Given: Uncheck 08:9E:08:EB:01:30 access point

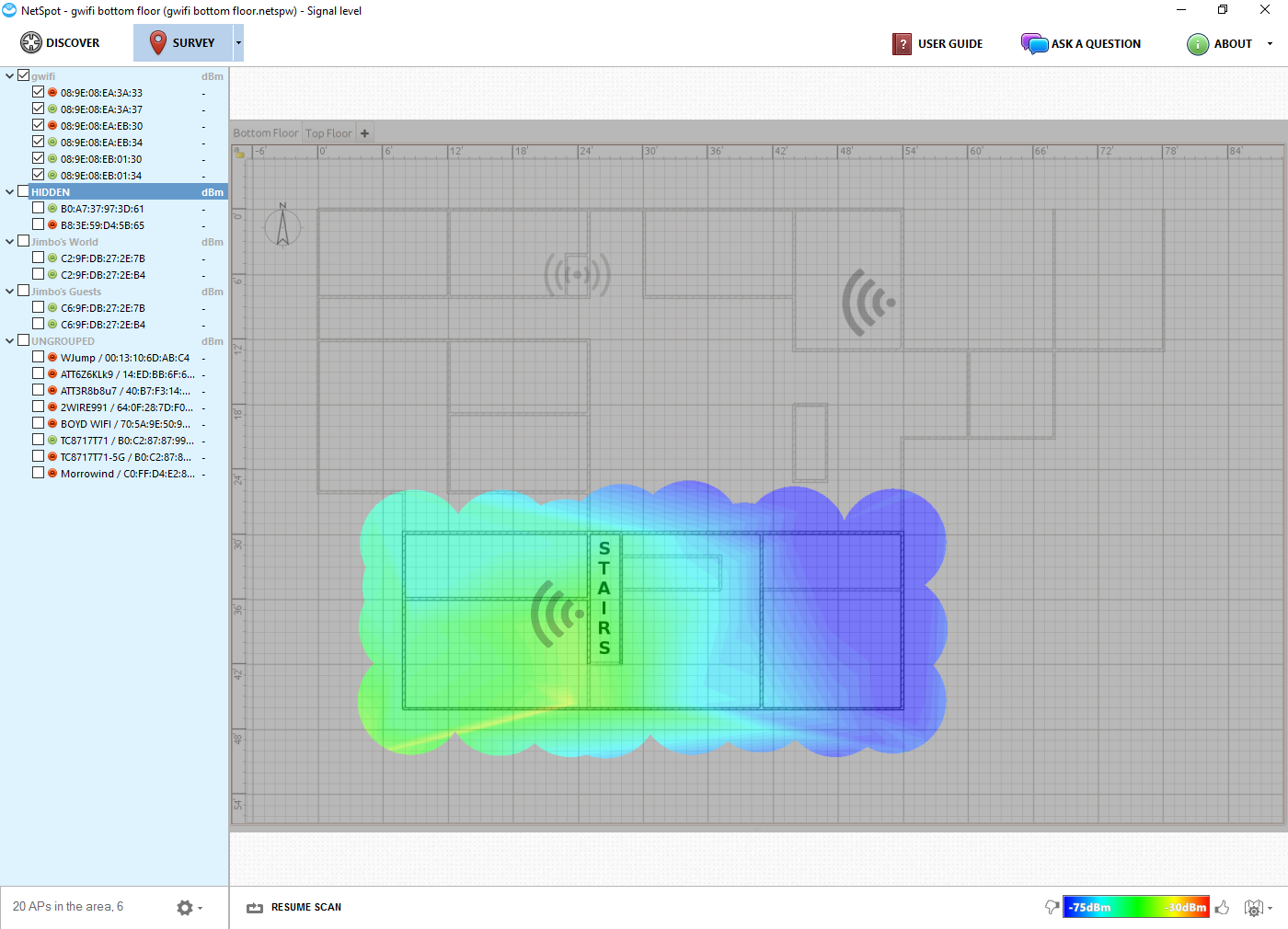Looking at the screenshot, I should click(38, 158).
